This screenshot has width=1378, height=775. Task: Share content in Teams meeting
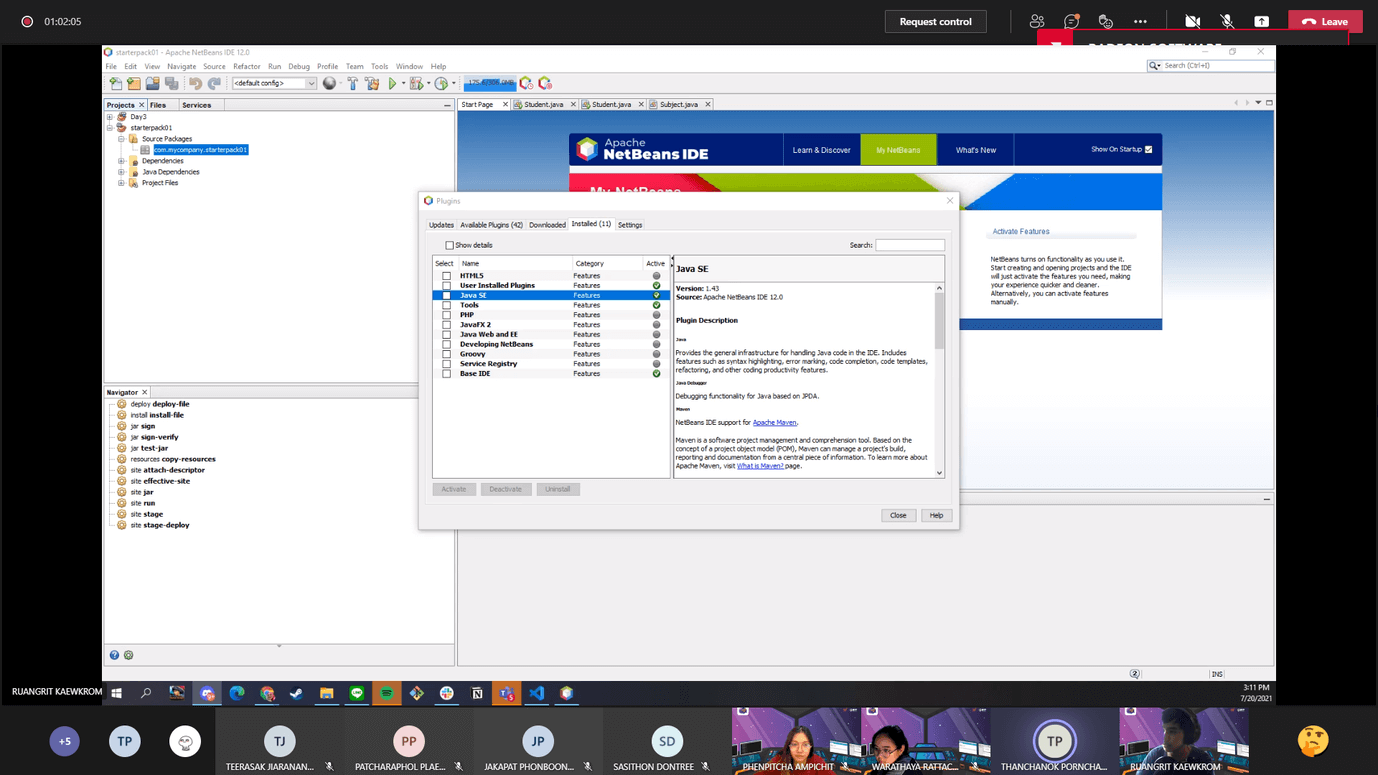coord(1262,21)
